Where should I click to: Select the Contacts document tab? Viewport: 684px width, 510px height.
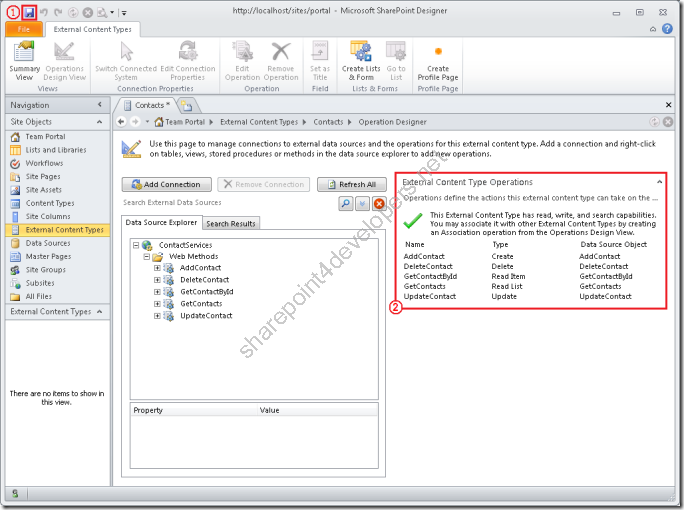[x=147, y=105]
